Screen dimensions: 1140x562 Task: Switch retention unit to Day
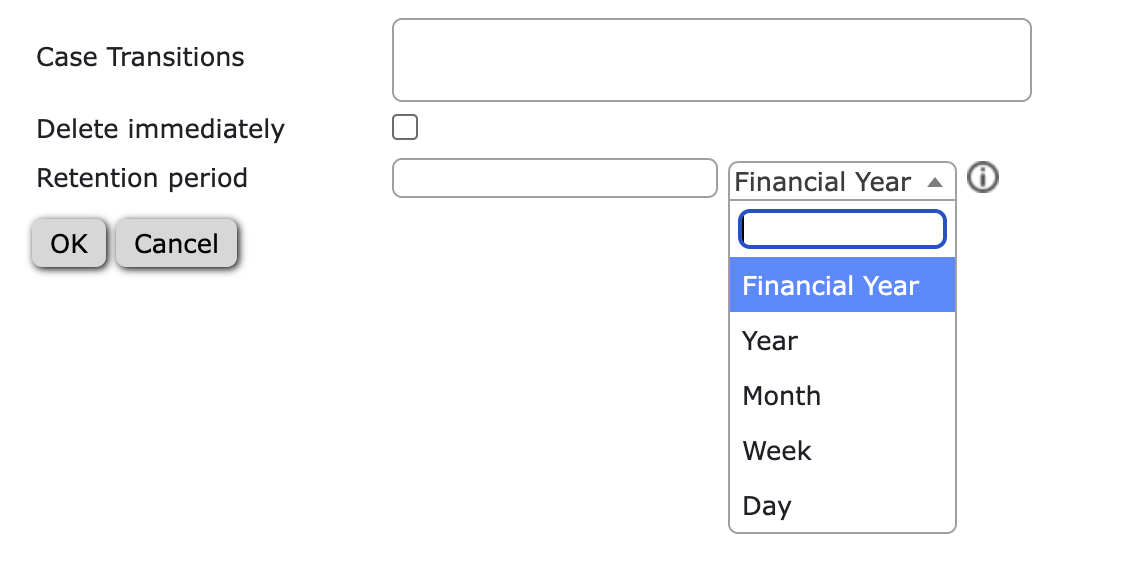click(842, 505)
